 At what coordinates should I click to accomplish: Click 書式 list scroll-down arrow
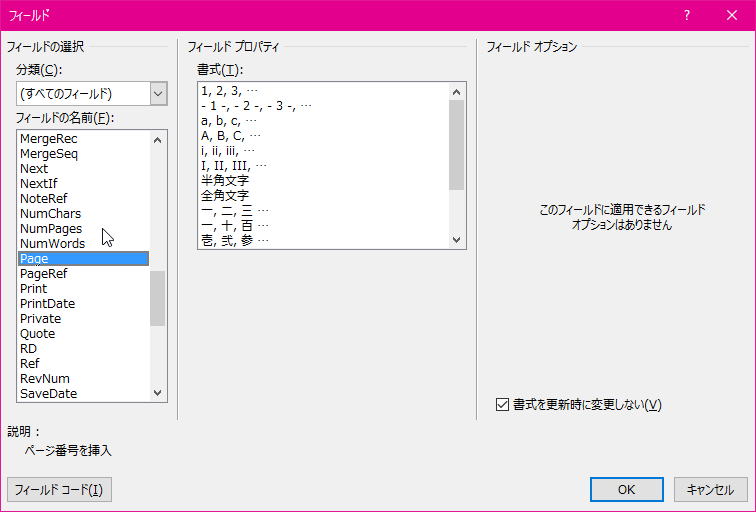coord(457,240)
